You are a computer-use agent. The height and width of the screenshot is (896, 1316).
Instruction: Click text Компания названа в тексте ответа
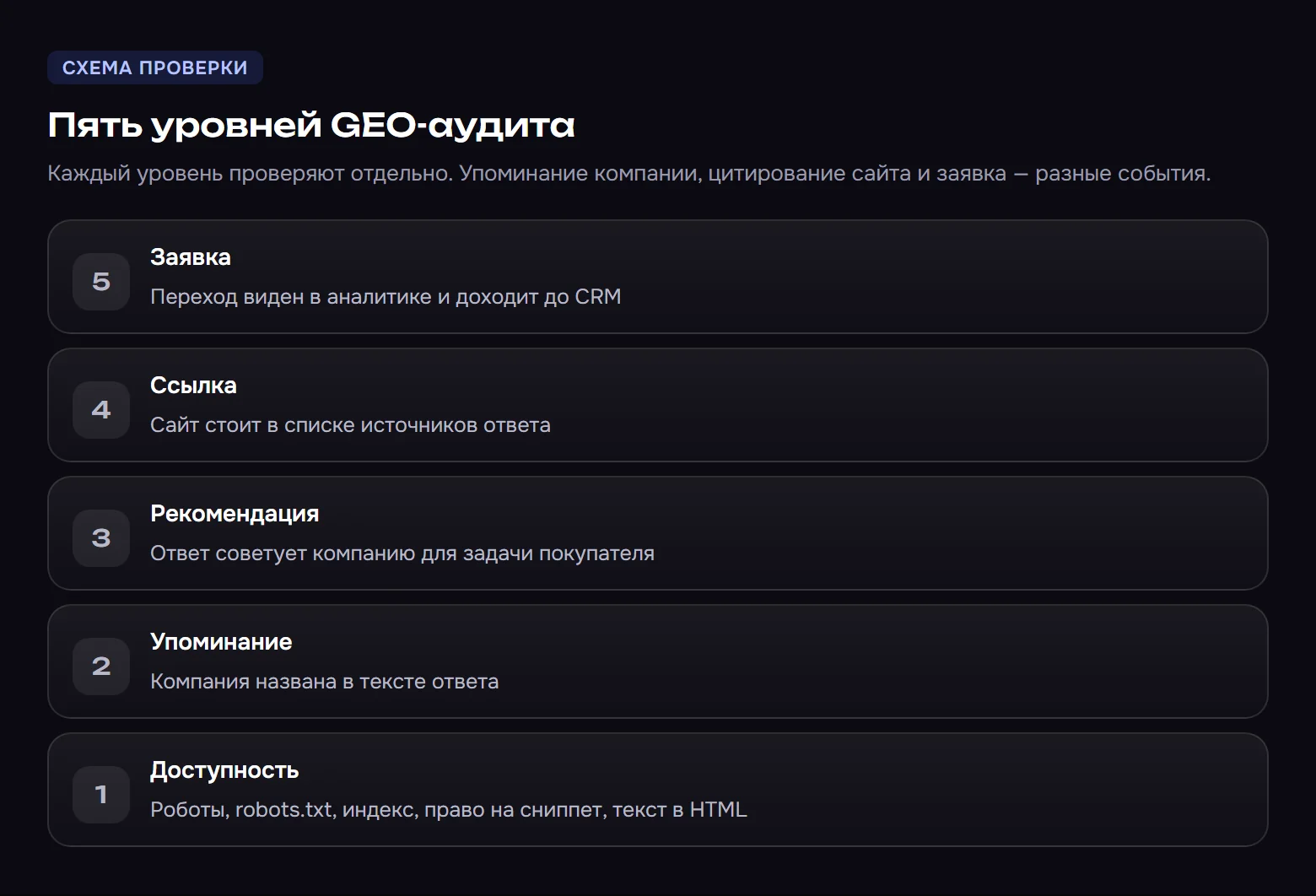click(x=324, y=682)
